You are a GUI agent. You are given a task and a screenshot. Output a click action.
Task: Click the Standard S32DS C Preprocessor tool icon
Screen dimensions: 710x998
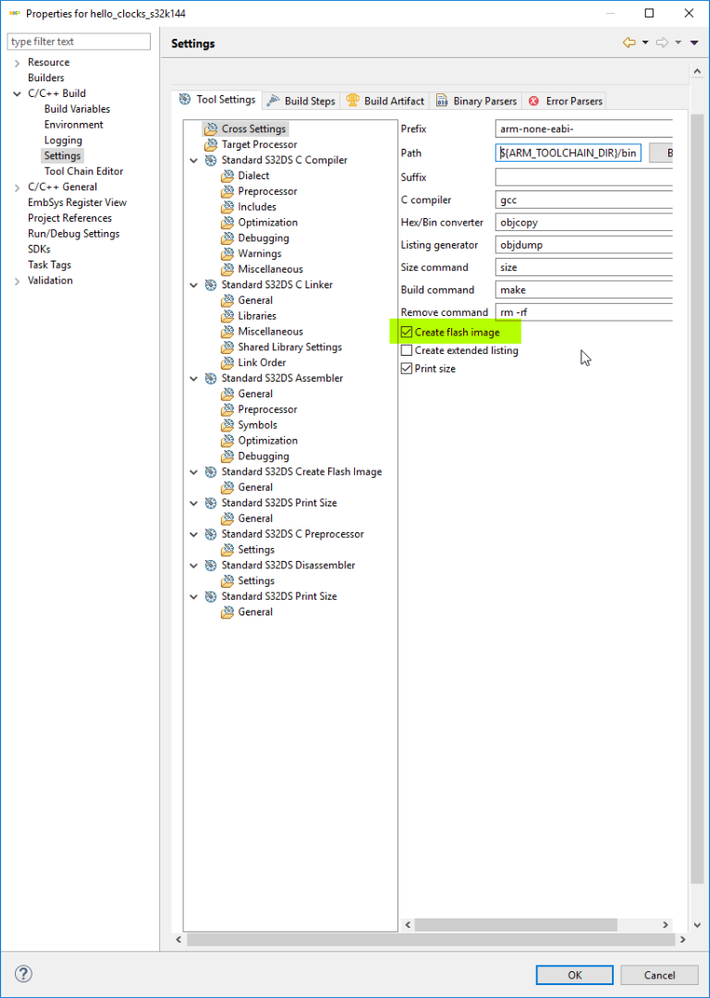pos(211,535)
